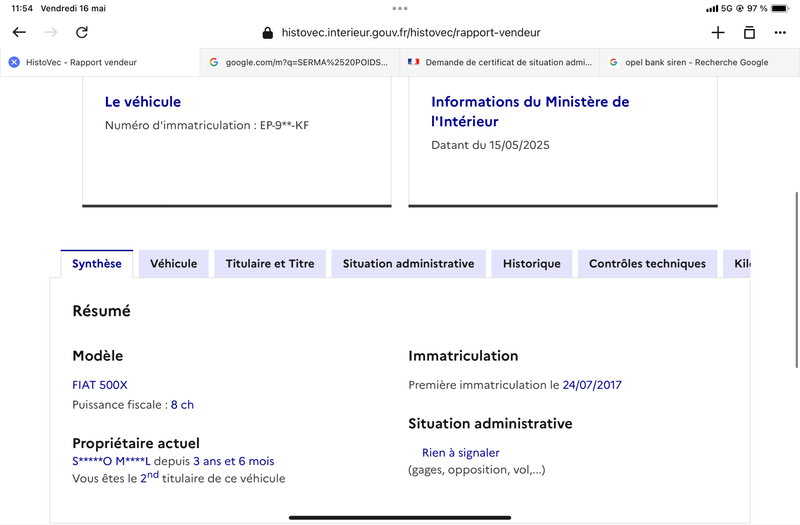Screen dimensions: 800x525
Task: Click the 24/07/2017 registration date
Action: 592,385
